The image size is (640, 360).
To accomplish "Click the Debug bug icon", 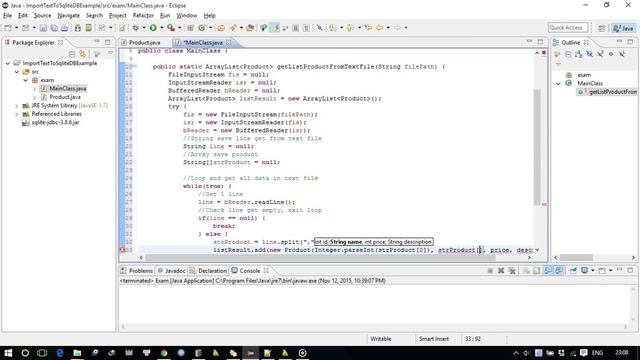I will 136,28.
